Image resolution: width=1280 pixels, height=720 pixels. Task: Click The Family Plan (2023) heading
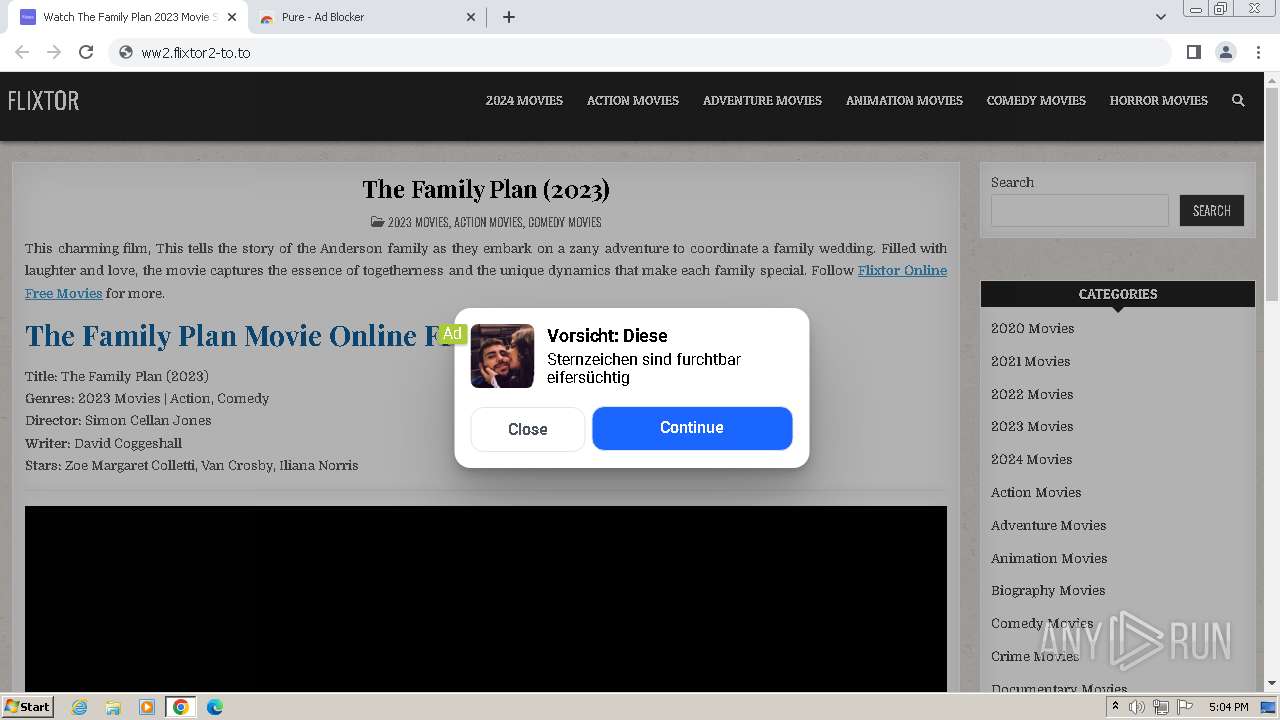pyautogui.click(x=486, y=189)
